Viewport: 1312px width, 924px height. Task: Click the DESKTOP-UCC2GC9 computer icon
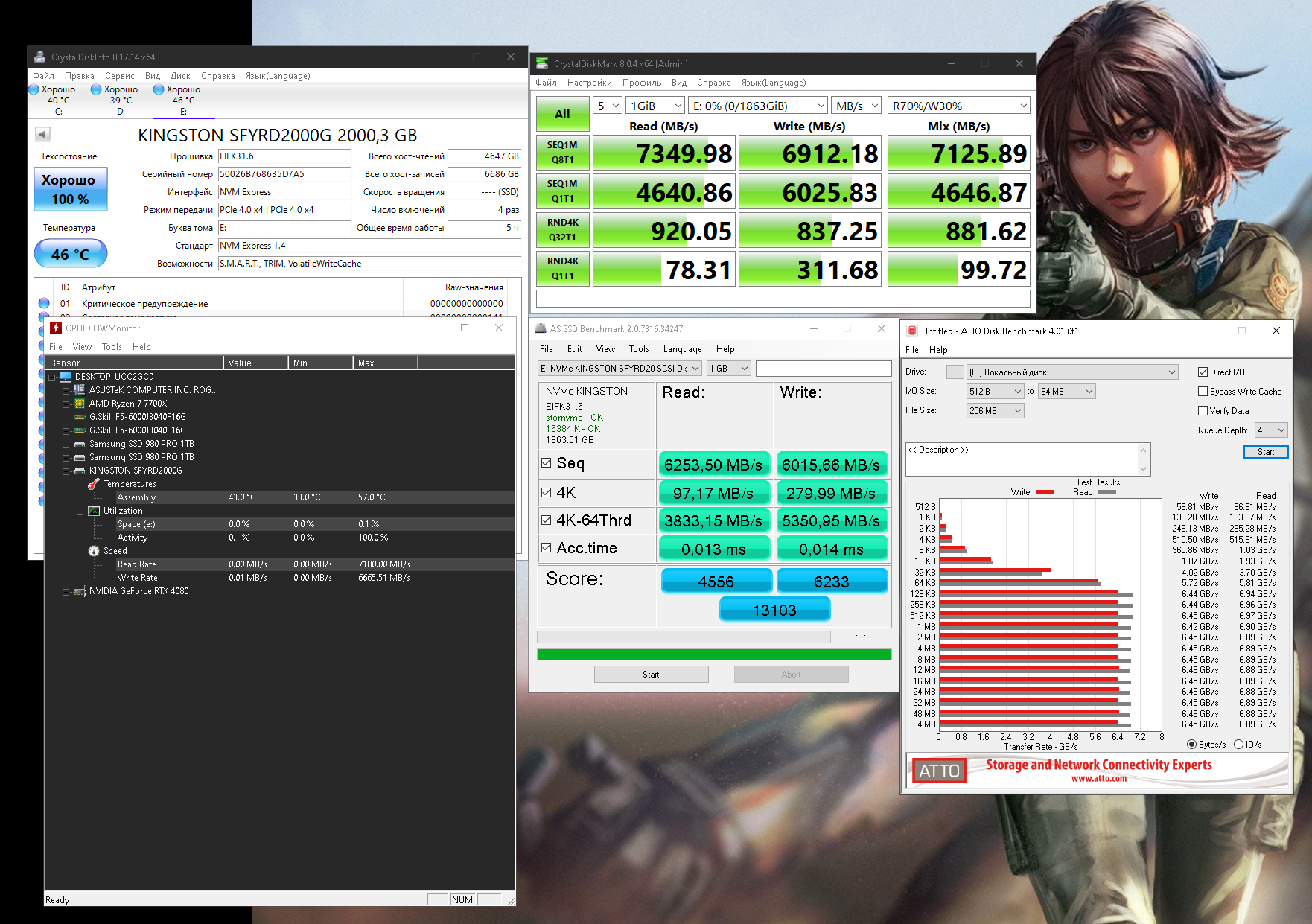(x=66, y=377)
